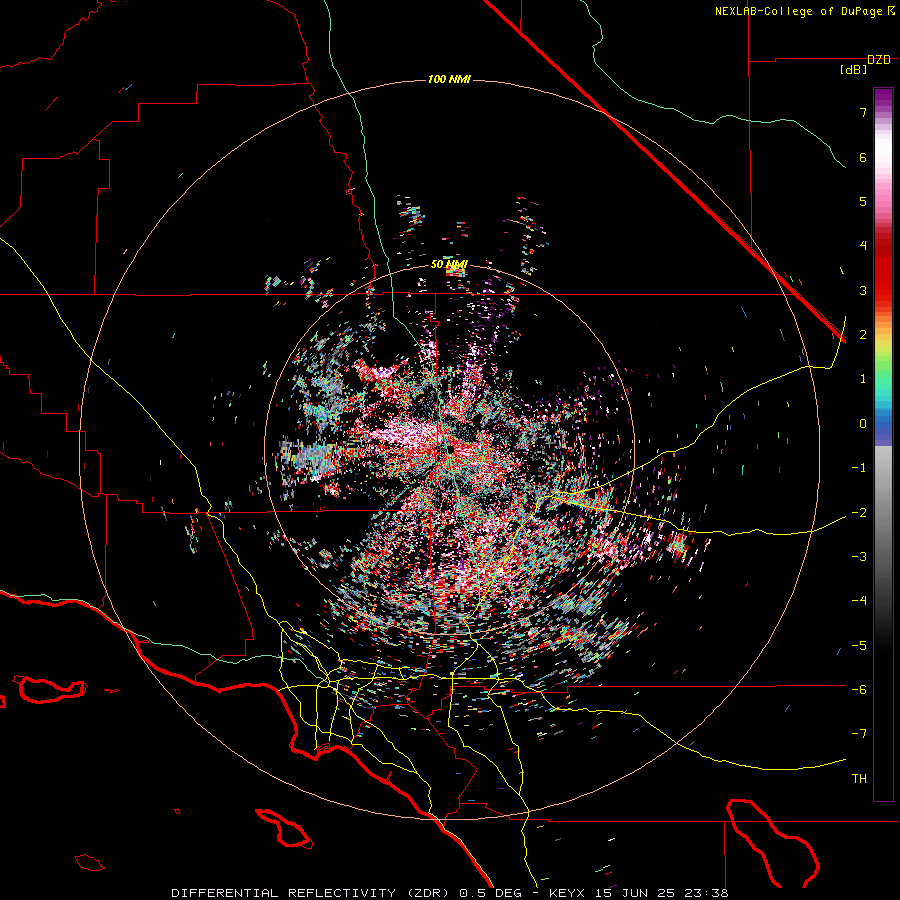Click the 1 tick label on the scale
This screenshot has height=900, width=900.
click(x=863, y=379)
